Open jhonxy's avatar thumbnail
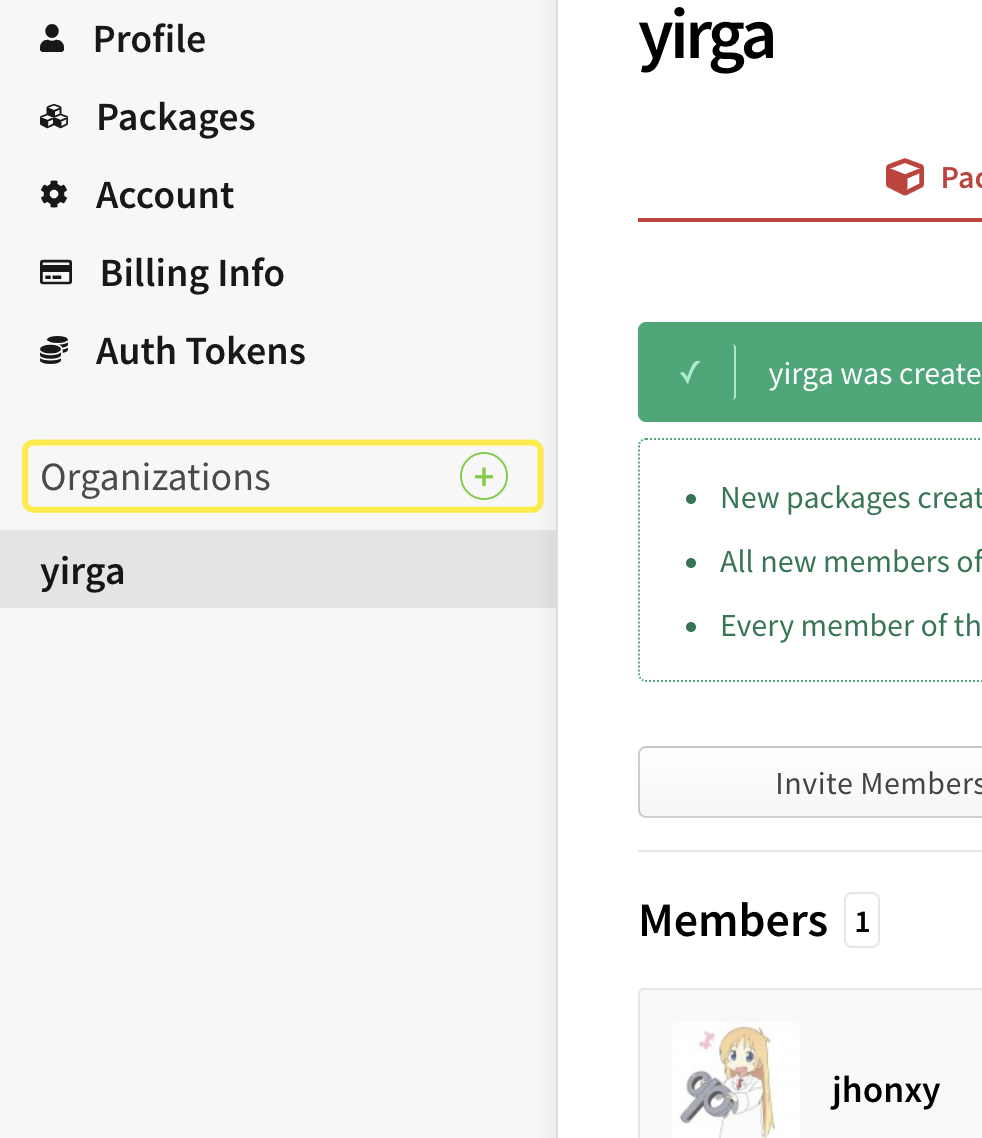 (x=736, y=1080)
